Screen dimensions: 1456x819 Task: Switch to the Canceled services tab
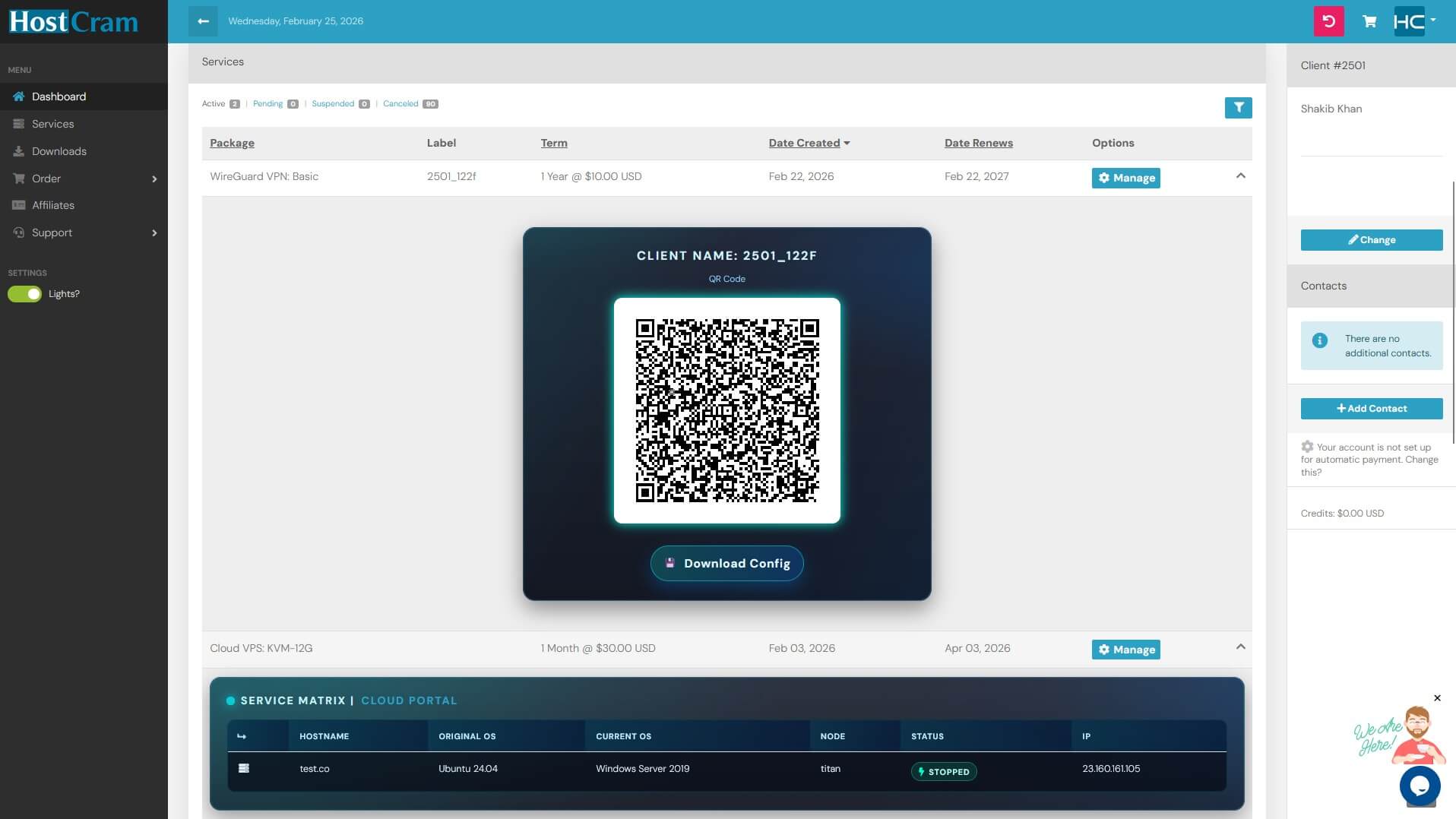pyautogui.click(x=400, y=104)
